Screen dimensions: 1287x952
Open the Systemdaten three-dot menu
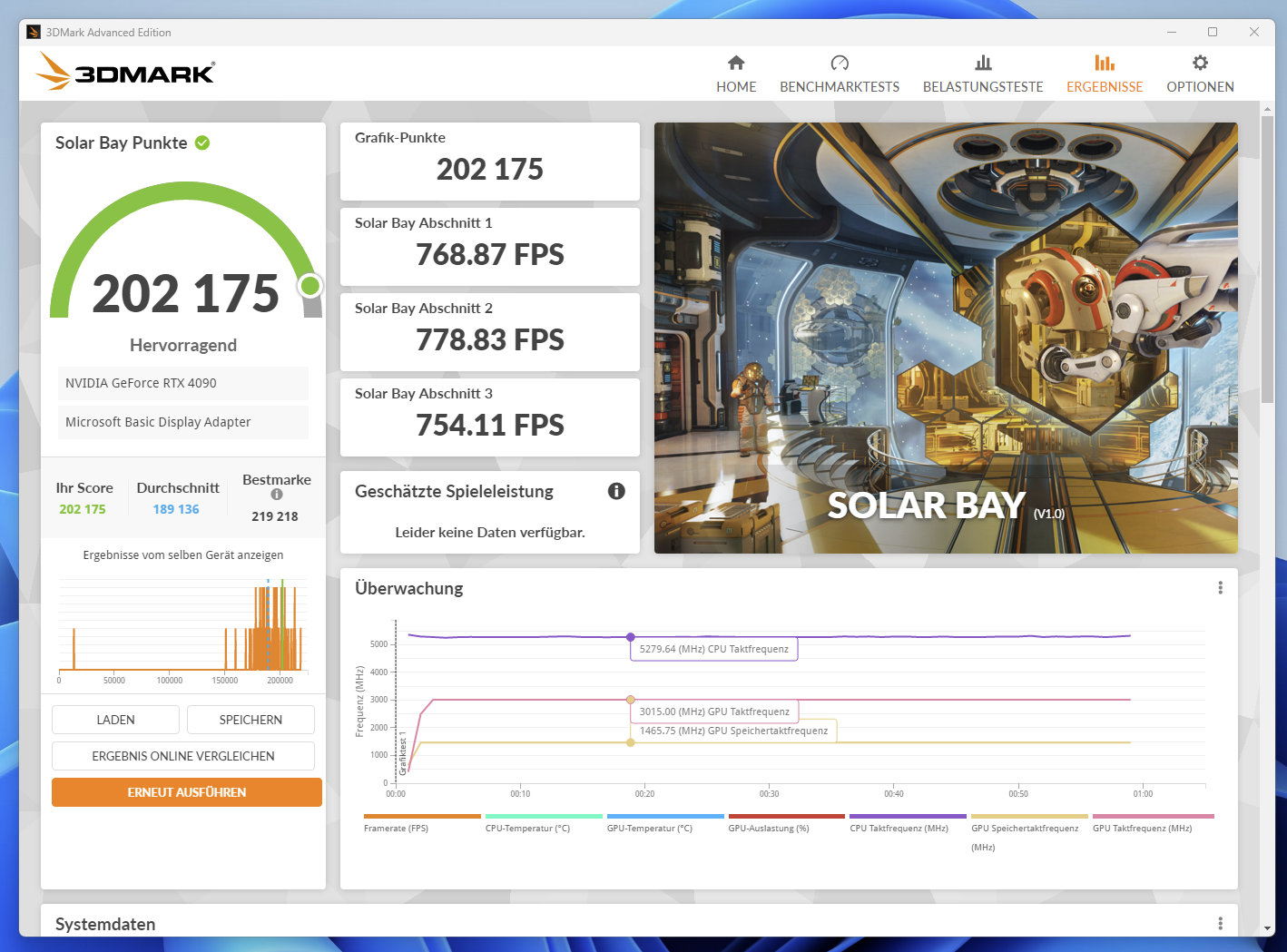coord(1220,923)
